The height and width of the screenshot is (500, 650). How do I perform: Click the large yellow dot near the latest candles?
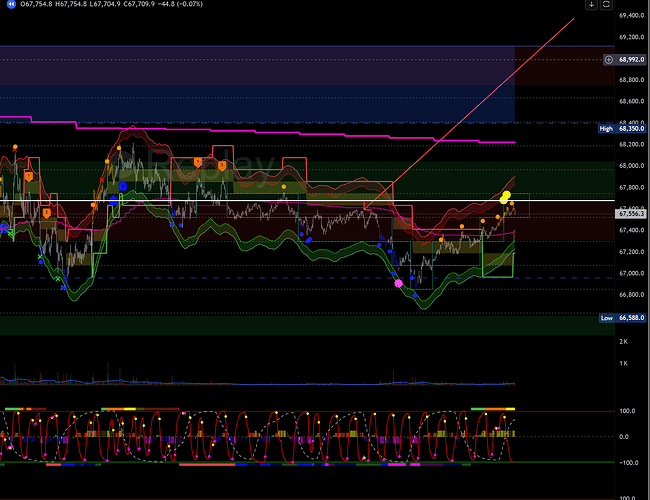[x=506, y=196]
